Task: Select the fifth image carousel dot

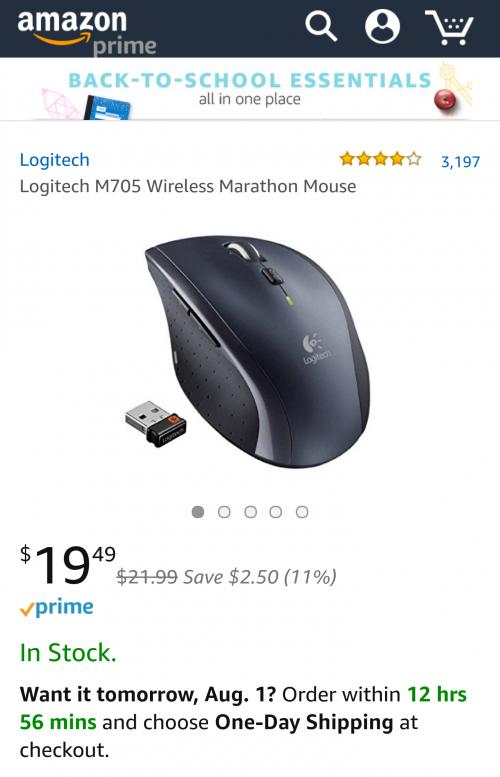Action: 302,512
